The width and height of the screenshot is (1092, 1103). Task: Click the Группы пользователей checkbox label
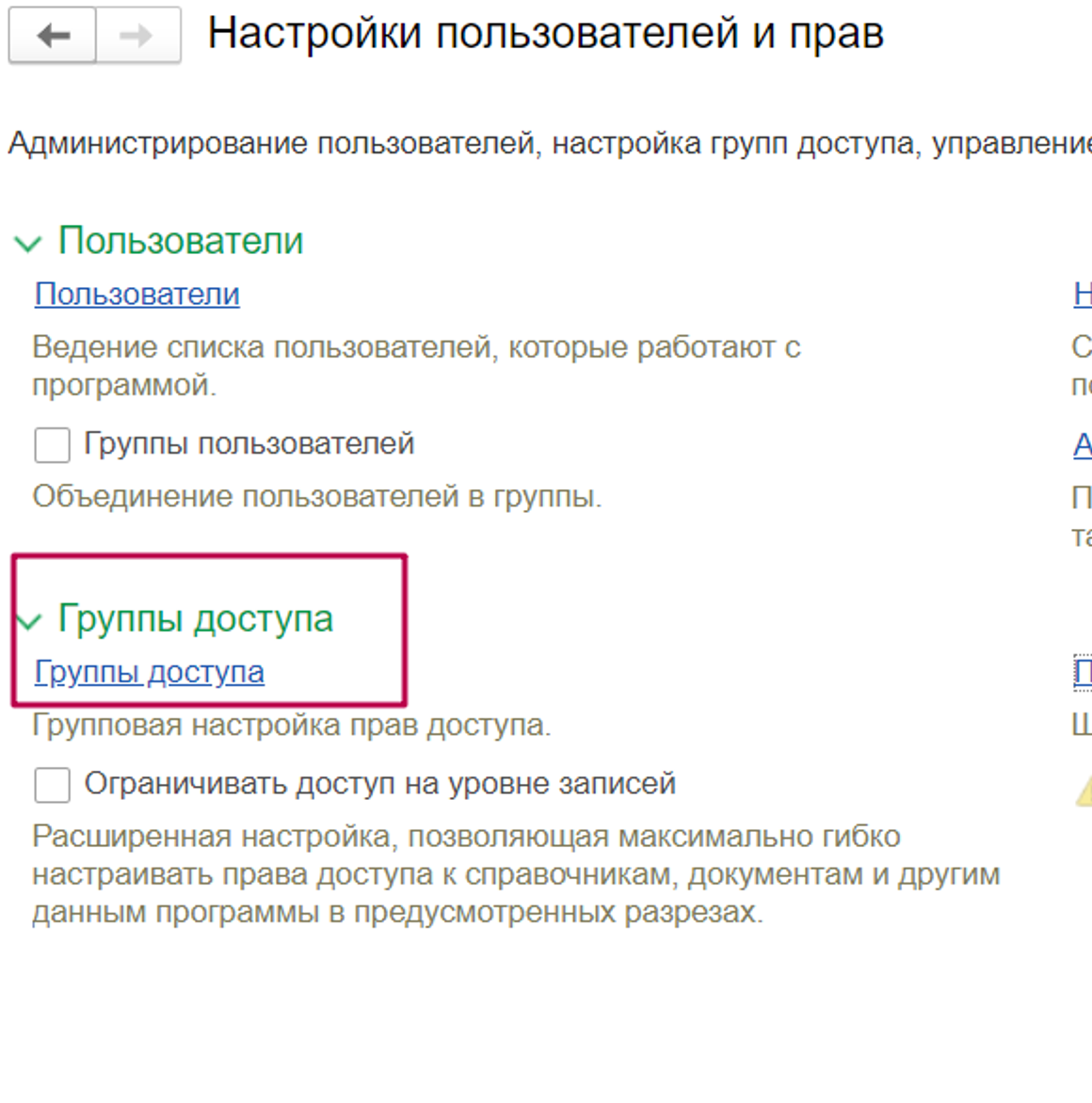(x=249, y=443)
